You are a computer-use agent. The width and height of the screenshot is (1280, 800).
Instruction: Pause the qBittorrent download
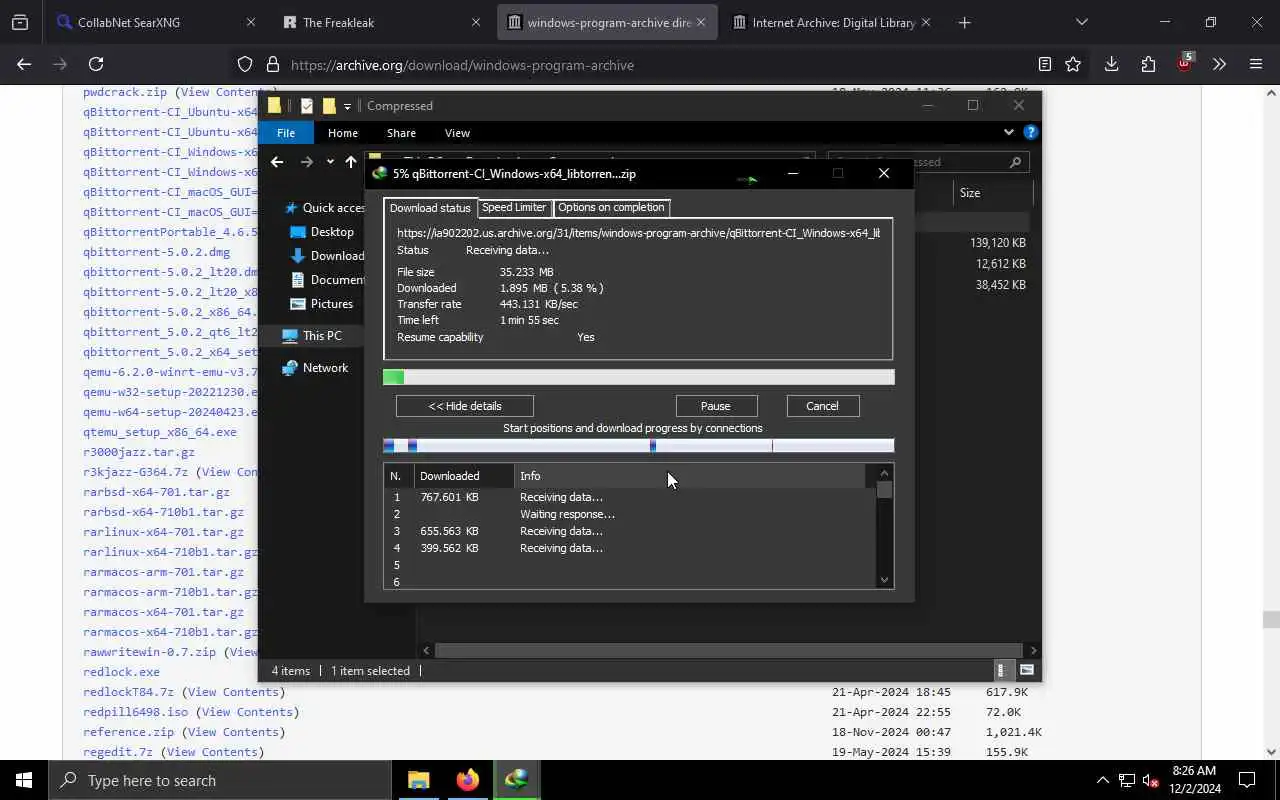[x=716, y=406]
